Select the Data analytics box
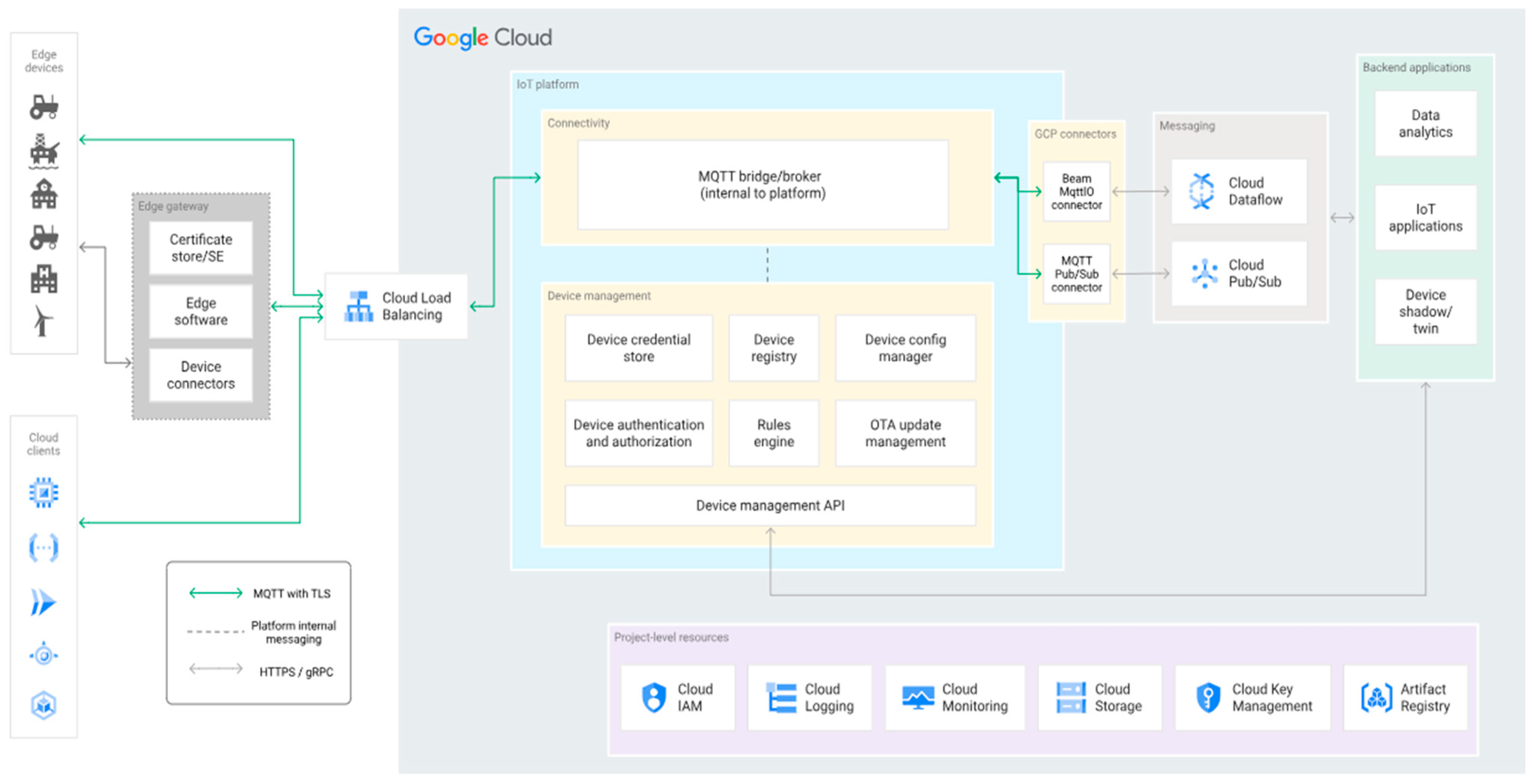The image size is (1530, 784). (1425, 124)
